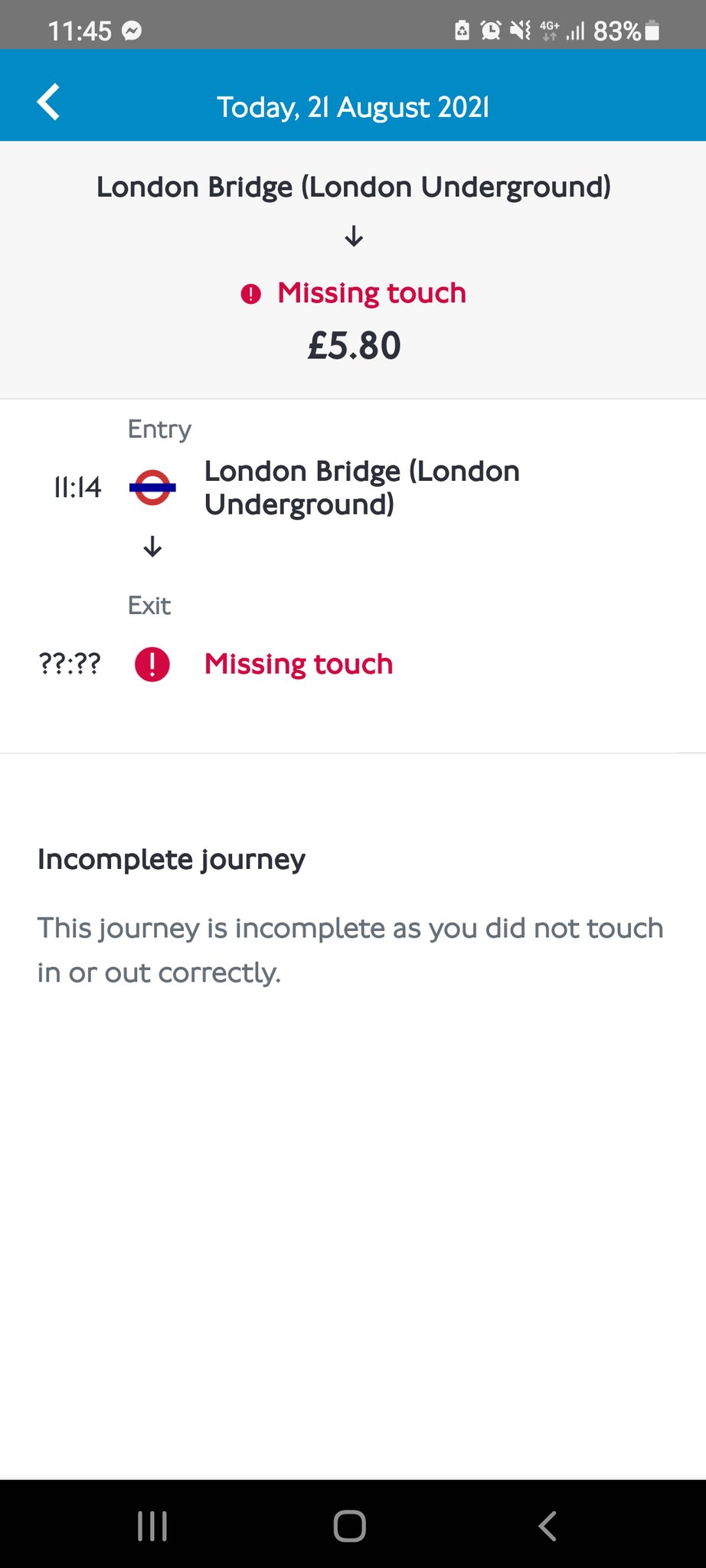Tap the 11:14 entry time
Viewport: 706px width, 1568px height.
[77, 488]
